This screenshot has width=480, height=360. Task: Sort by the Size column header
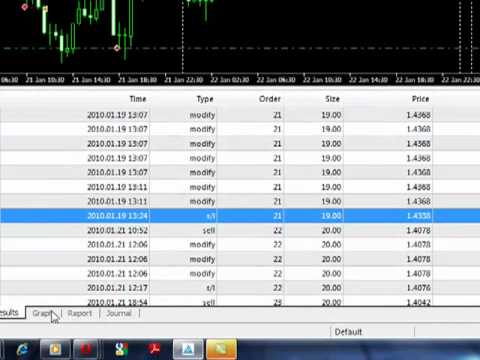coord(333,99)
